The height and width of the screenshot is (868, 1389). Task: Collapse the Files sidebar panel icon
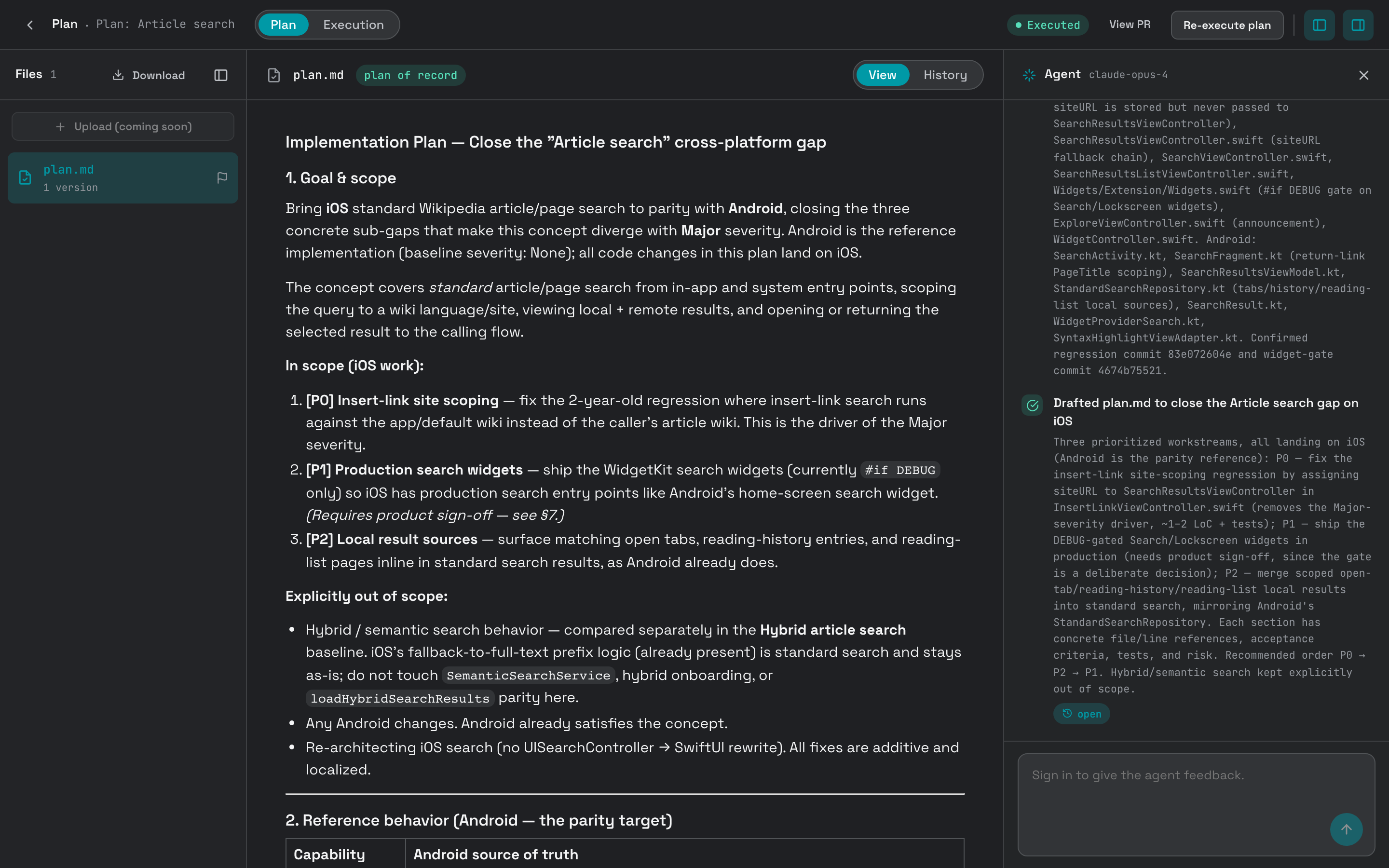click(221, 75)
